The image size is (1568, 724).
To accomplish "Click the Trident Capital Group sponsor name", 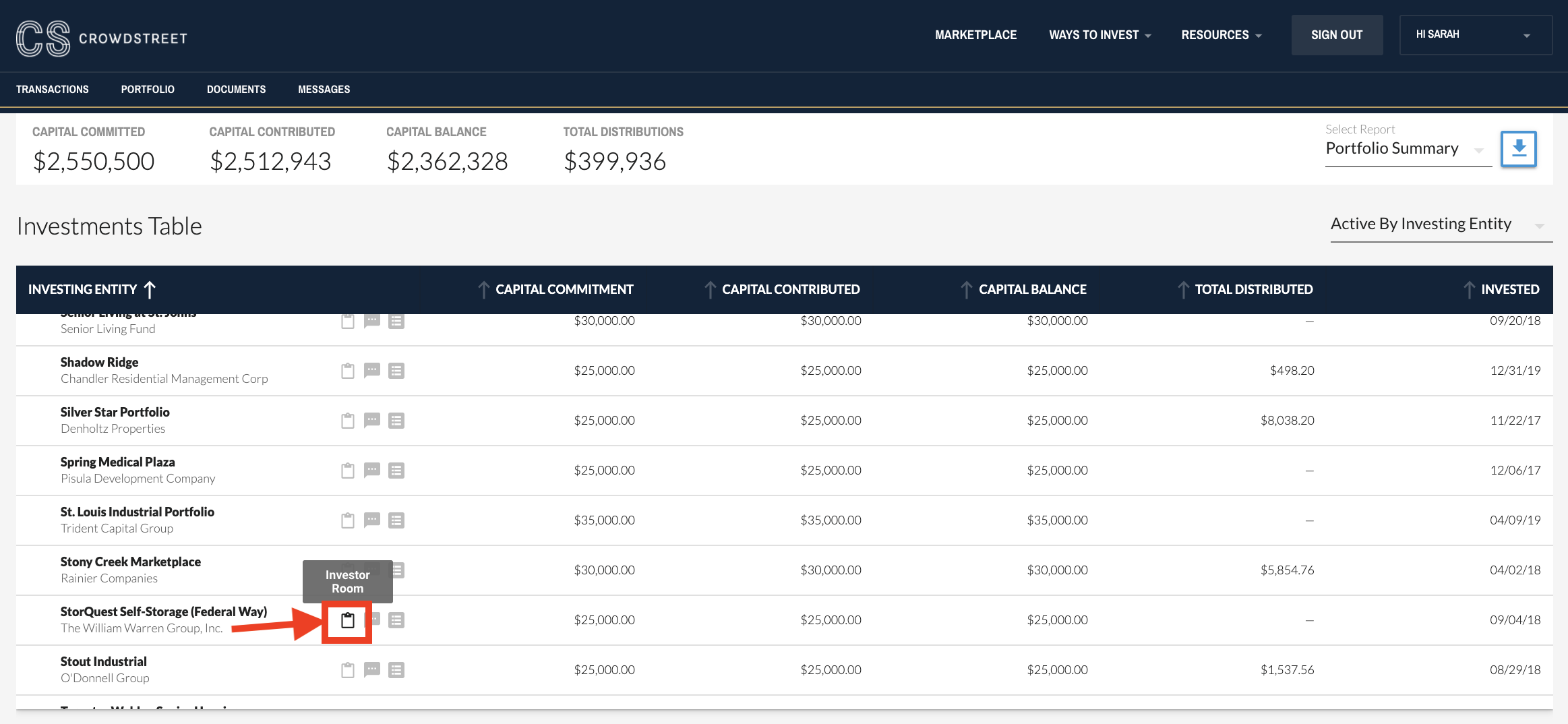I will (117, 529).
